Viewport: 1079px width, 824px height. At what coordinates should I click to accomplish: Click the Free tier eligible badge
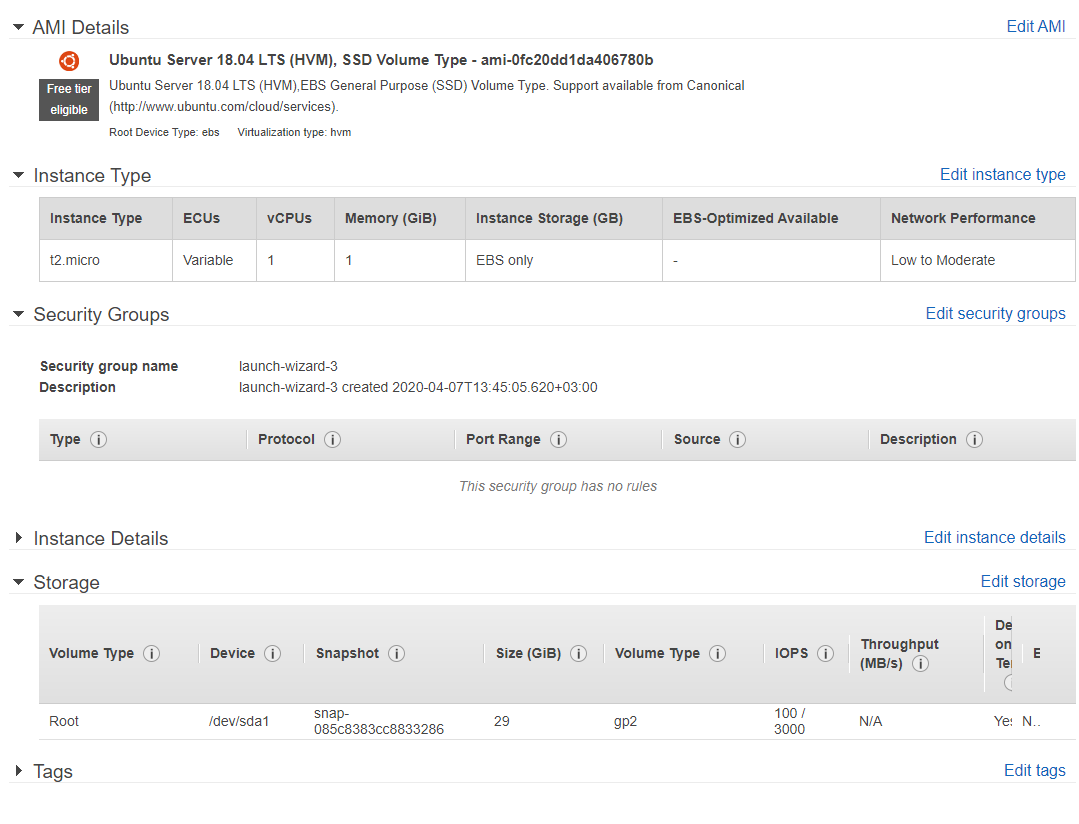[x=69, y=100]
